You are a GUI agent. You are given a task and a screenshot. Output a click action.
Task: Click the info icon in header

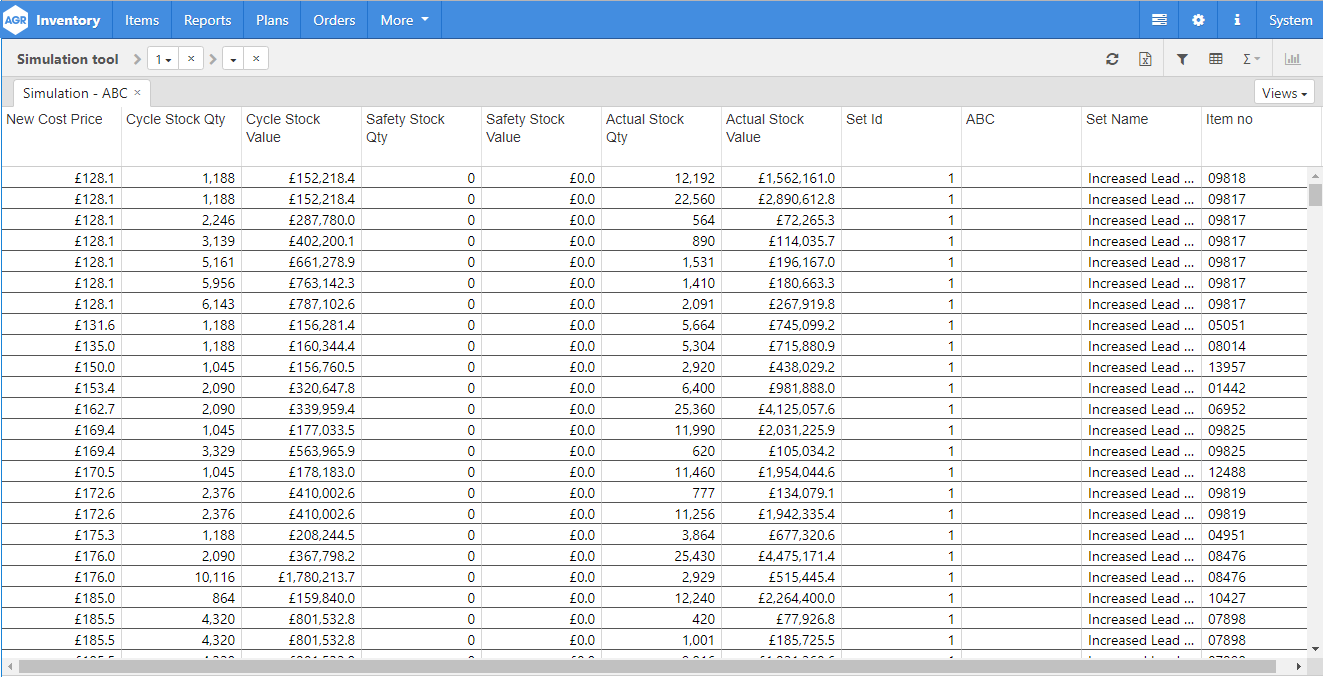[1237, 20]
